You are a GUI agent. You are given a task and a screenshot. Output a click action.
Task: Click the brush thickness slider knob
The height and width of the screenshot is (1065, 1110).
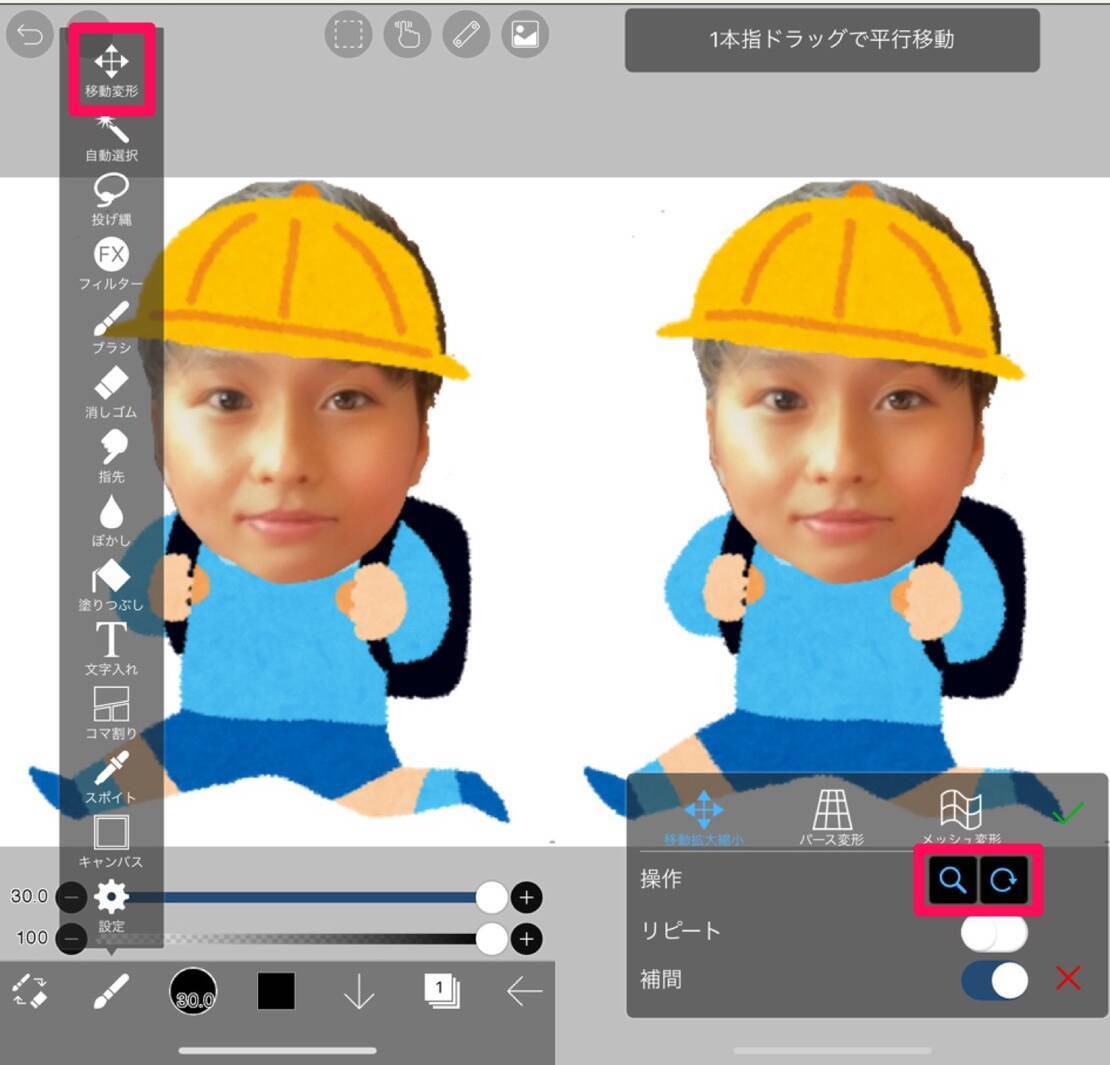coord(491,897)
